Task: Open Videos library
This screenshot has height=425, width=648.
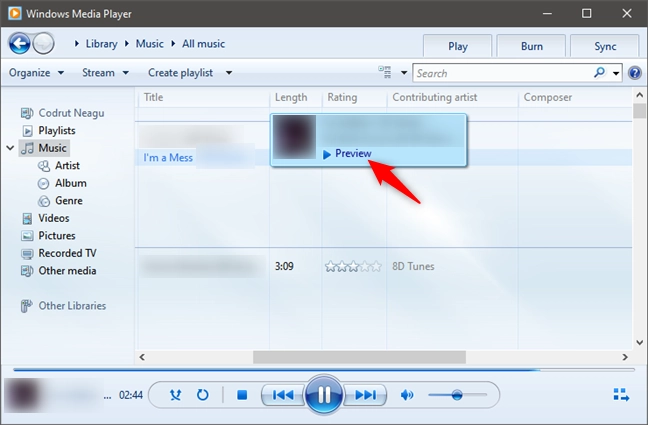Action: point(45,218)
